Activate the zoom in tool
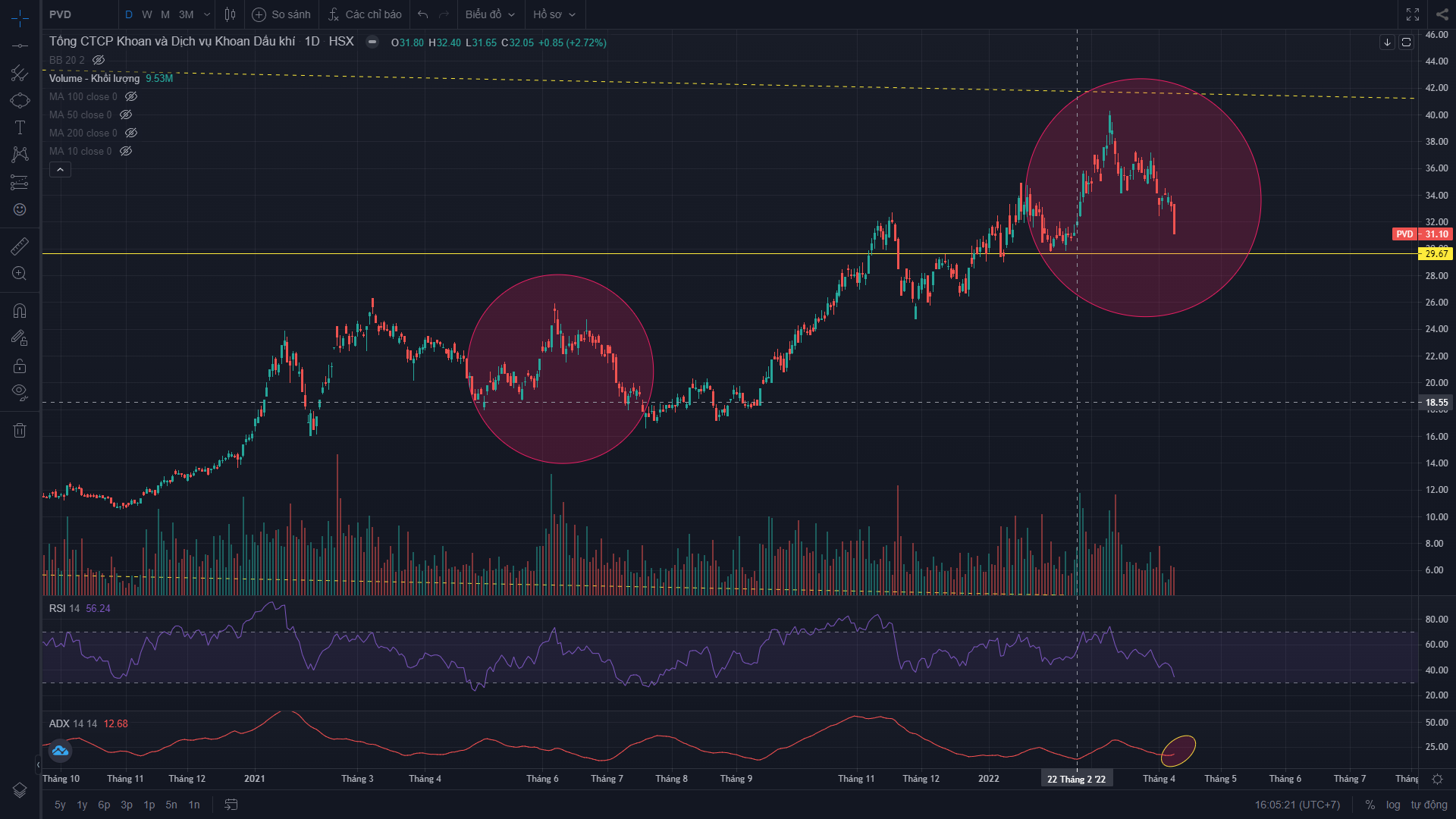Screen dimensions: 1456x819 (20, 274)
